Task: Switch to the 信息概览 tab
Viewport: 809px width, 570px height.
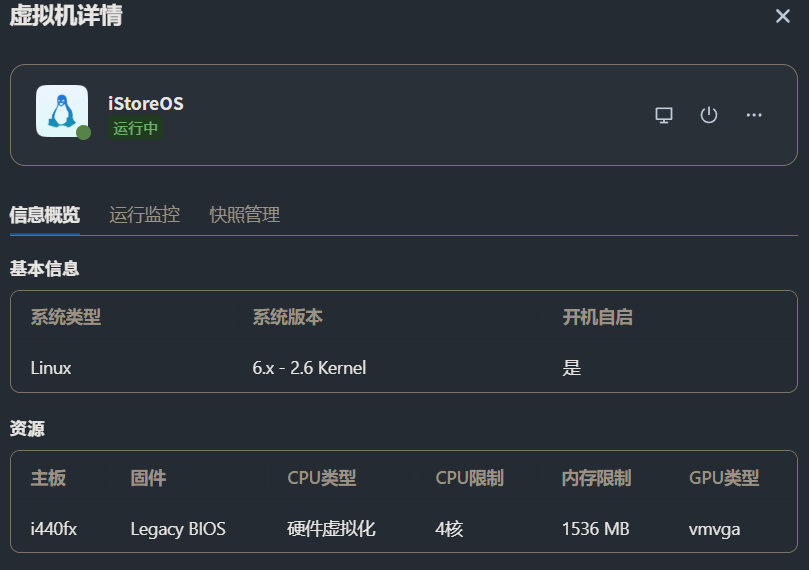Action: [44, 215]
